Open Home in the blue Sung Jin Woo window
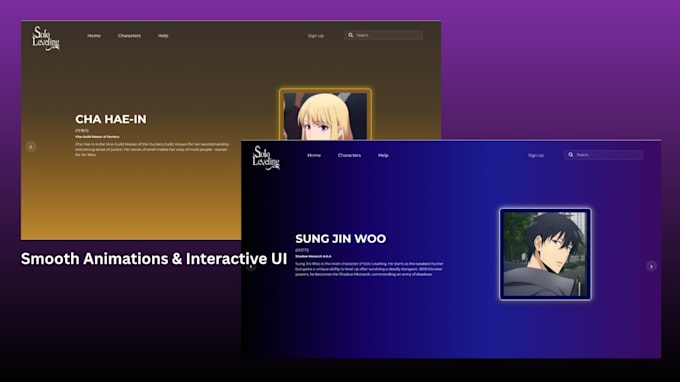The width and height of the screenshot is (680, 382). [x=314, y=155]
